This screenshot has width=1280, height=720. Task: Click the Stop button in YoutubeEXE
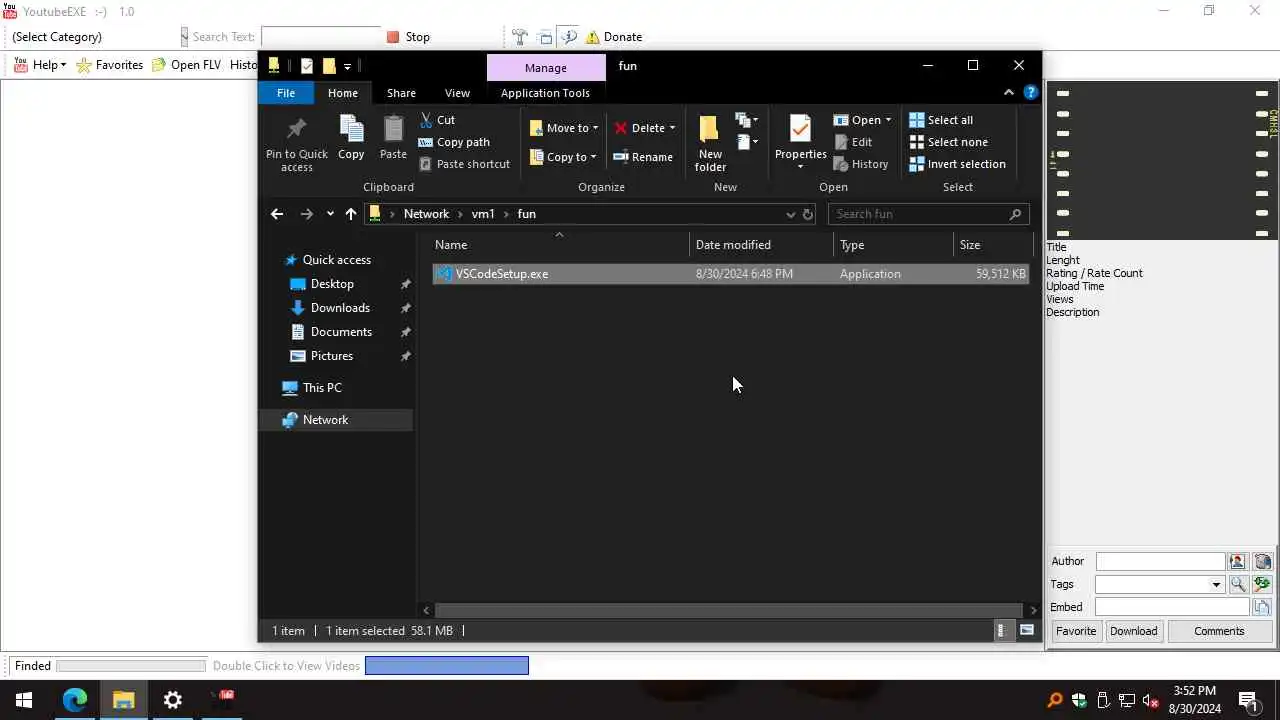408,37
